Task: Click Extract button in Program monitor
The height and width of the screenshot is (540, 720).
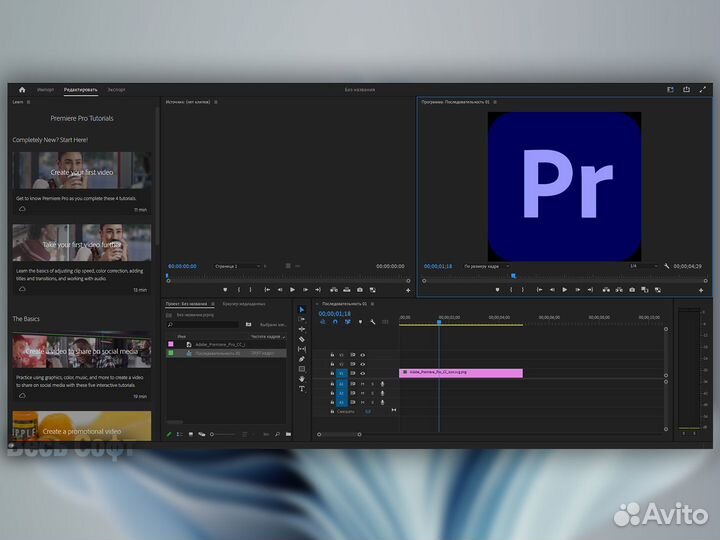Action: (619, 290)
